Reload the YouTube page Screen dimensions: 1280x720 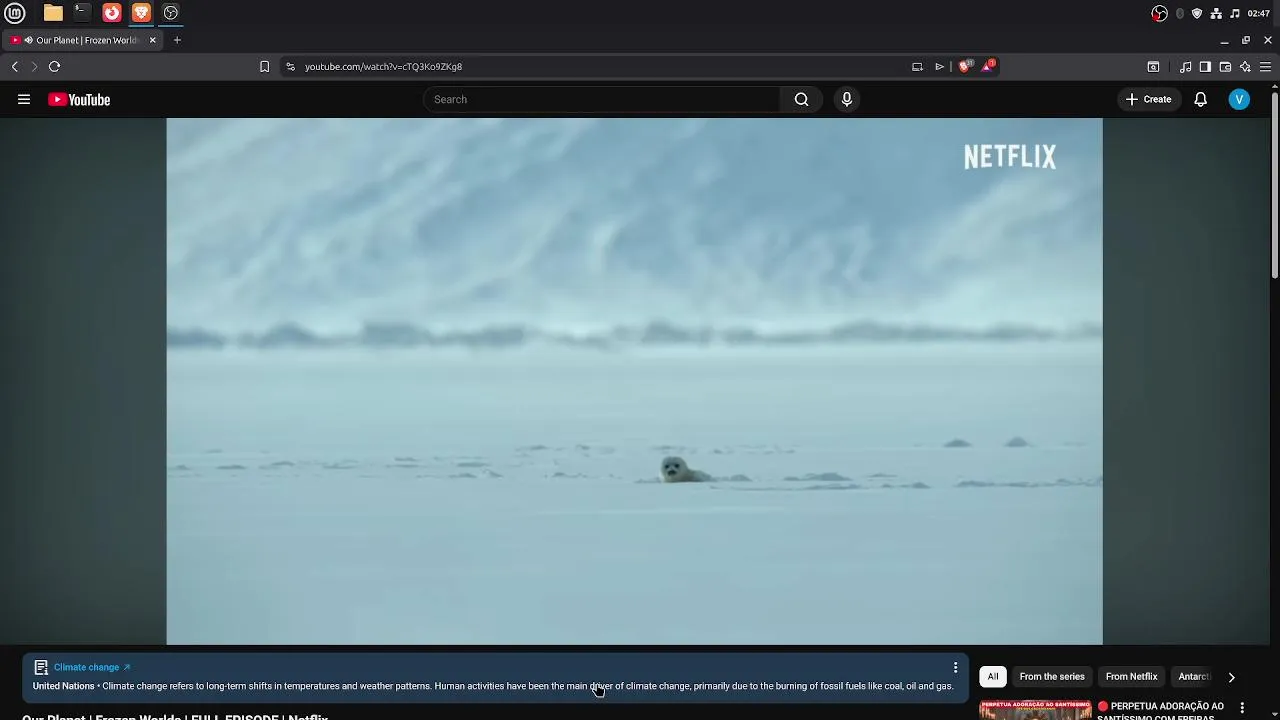(x=54, y=67)
